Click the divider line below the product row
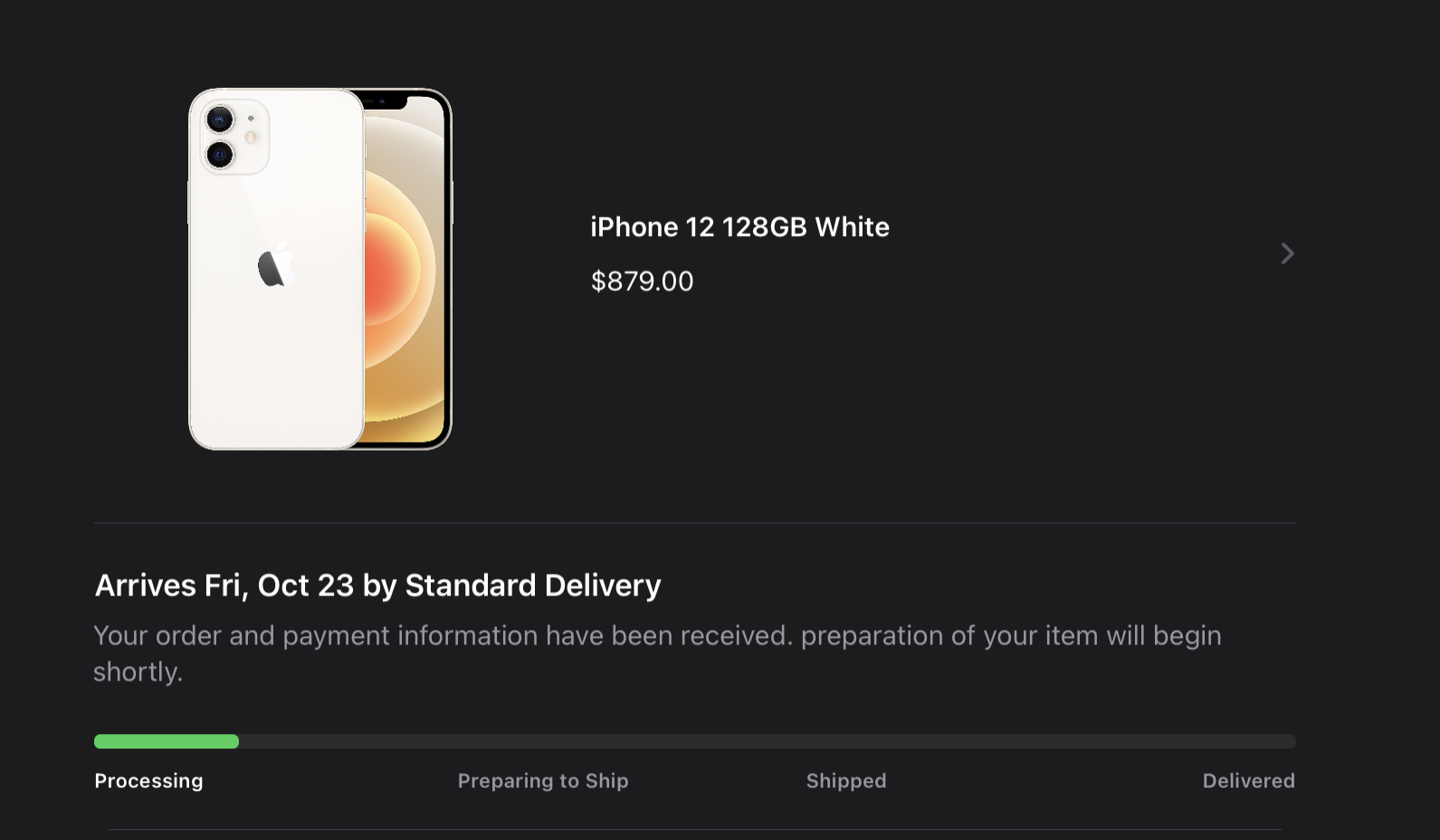 point(694,522)
